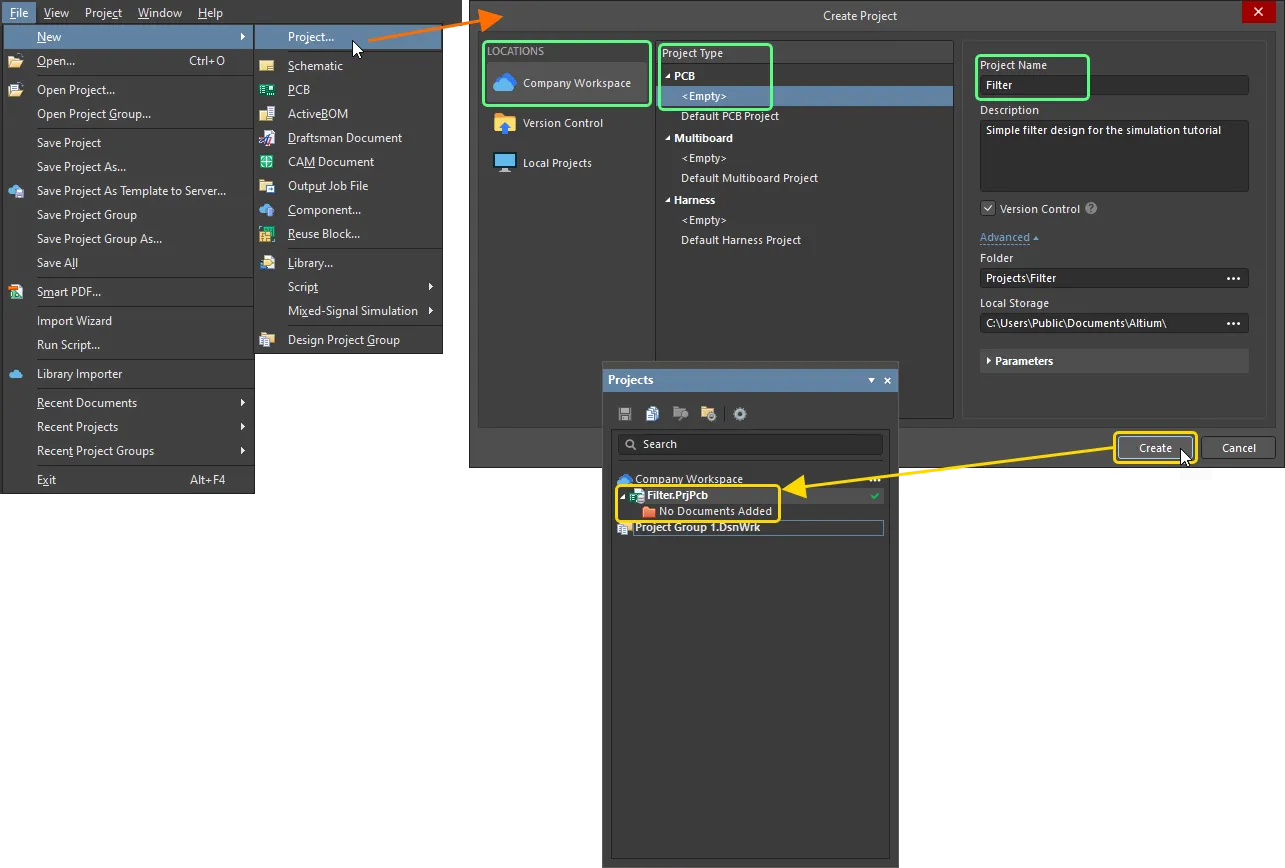1285x868 pixels.
Task: Click the Create button
Action: click(1155, 448)
